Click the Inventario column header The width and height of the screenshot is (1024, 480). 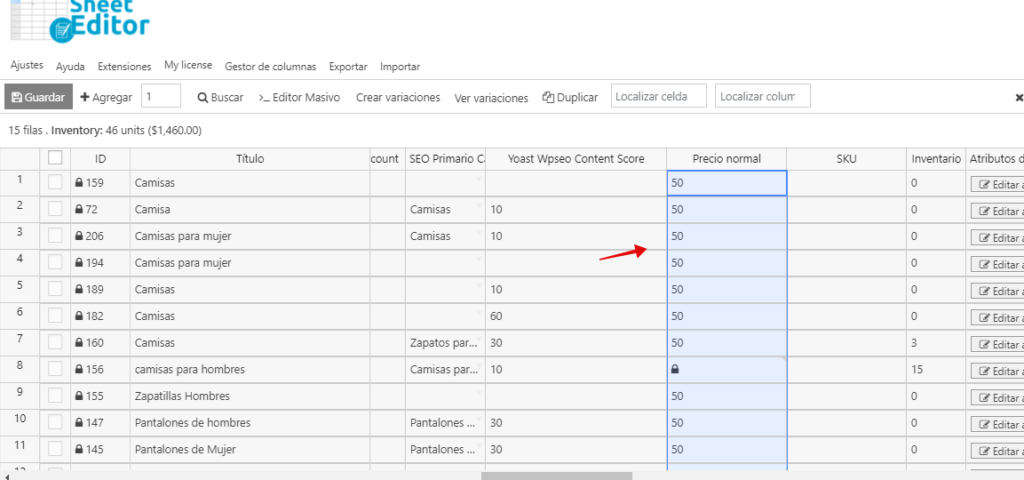click(936, 159)
